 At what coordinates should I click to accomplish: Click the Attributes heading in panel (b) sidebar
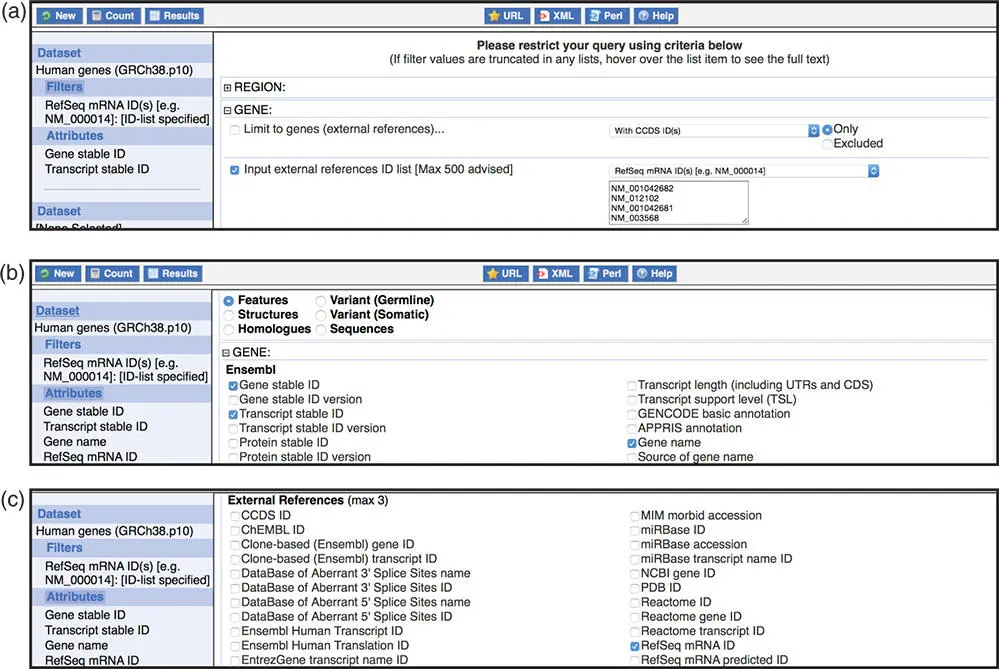tap(76, 393)
